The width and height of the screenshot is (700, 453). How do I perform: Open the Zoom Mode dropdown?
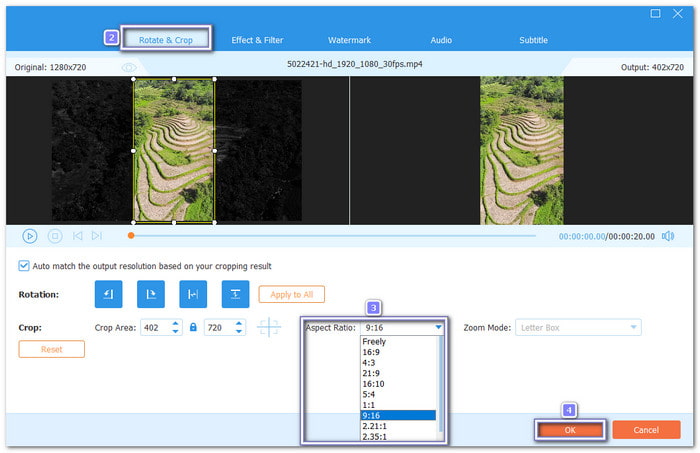click(632, 327)
